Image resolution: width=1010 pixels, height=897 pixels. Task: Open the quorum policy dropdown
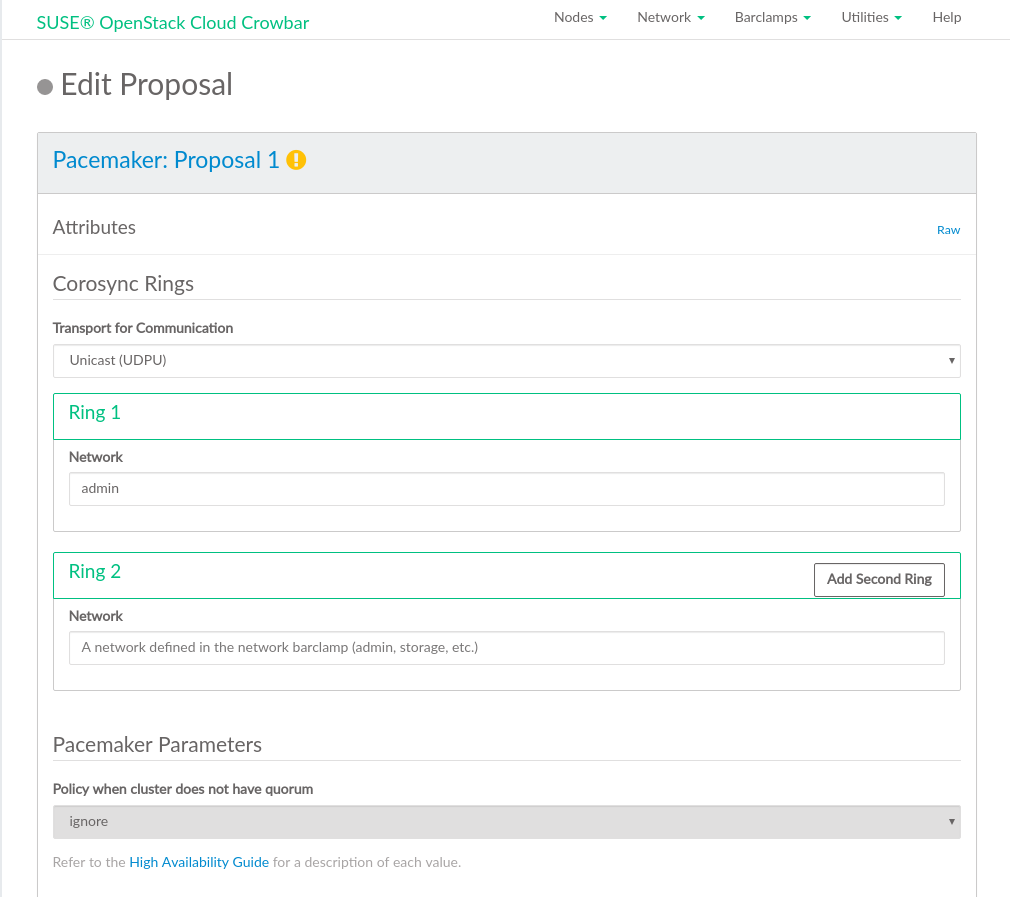tap(506, 822)
